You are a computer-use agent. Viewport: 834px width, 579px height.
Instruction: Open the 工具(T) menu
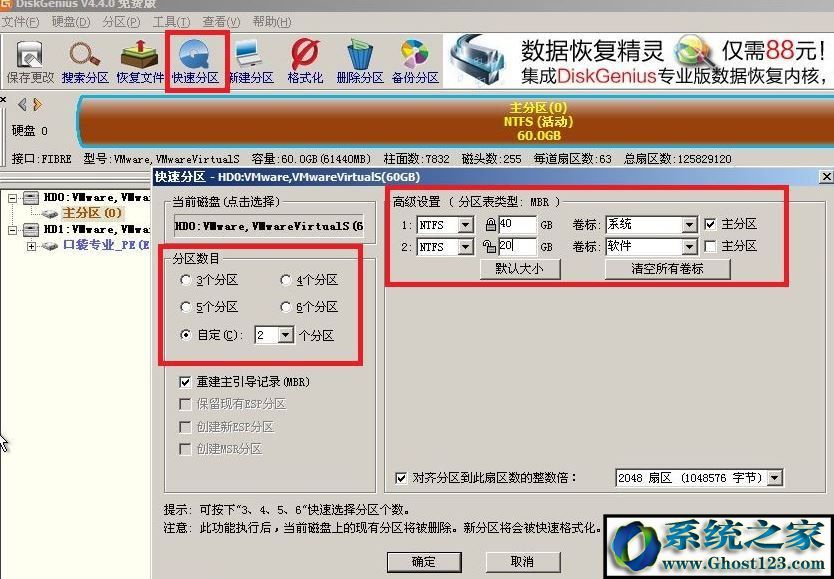pyautogui.click(x=171, y=22)
